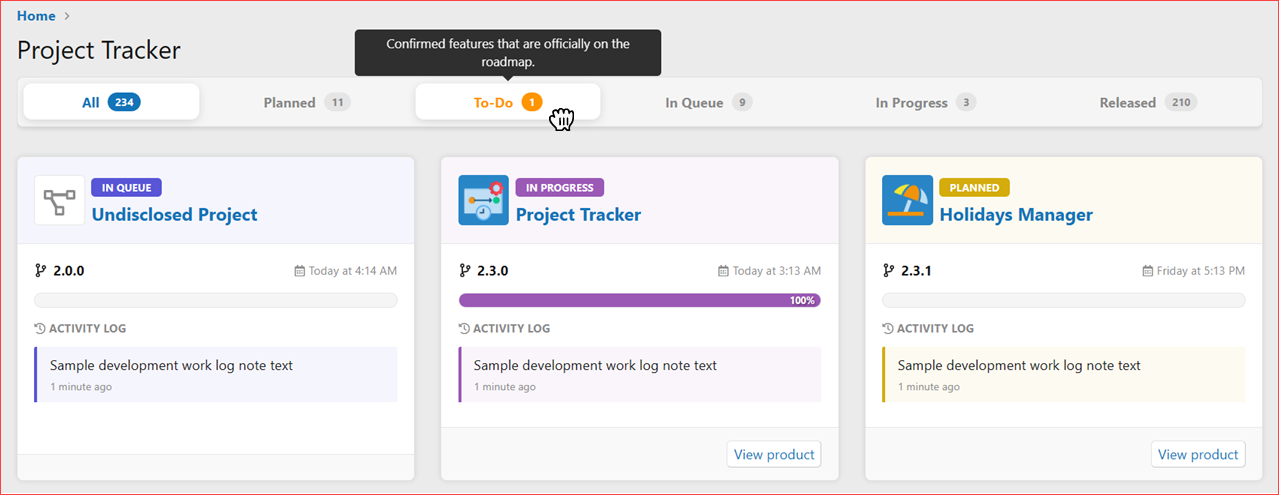Click the 234 count badge on All
The image size is (1279, 495).
124,102
